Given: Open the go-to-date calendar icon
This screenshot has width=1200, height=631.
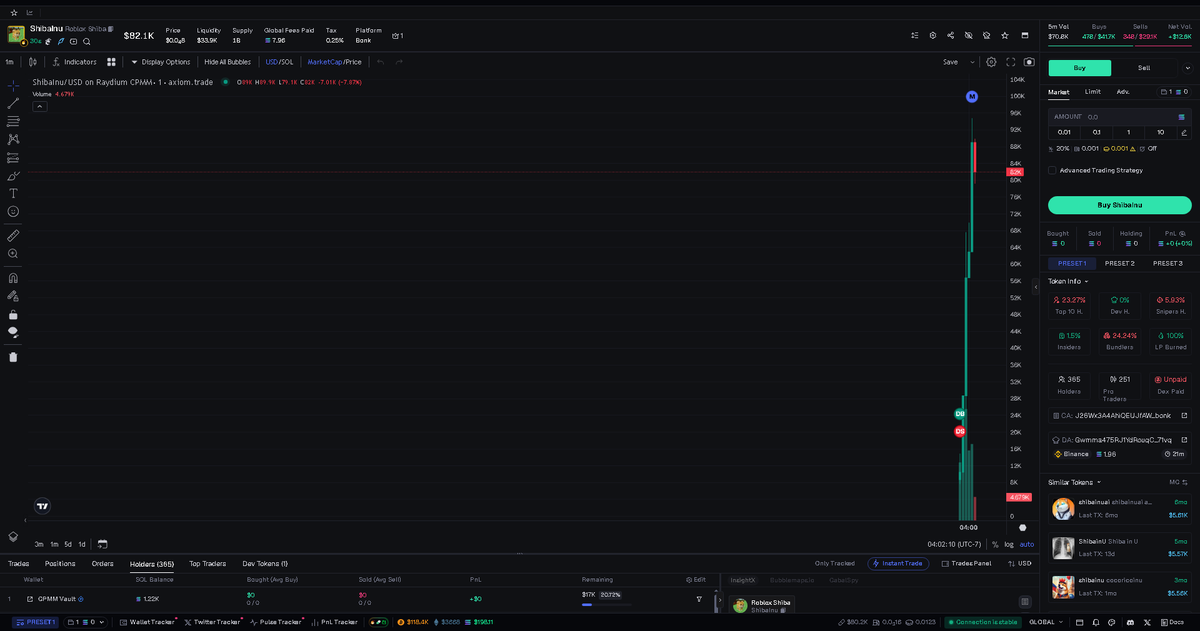Looking at the screenshot, I should [x=102, y=544].
